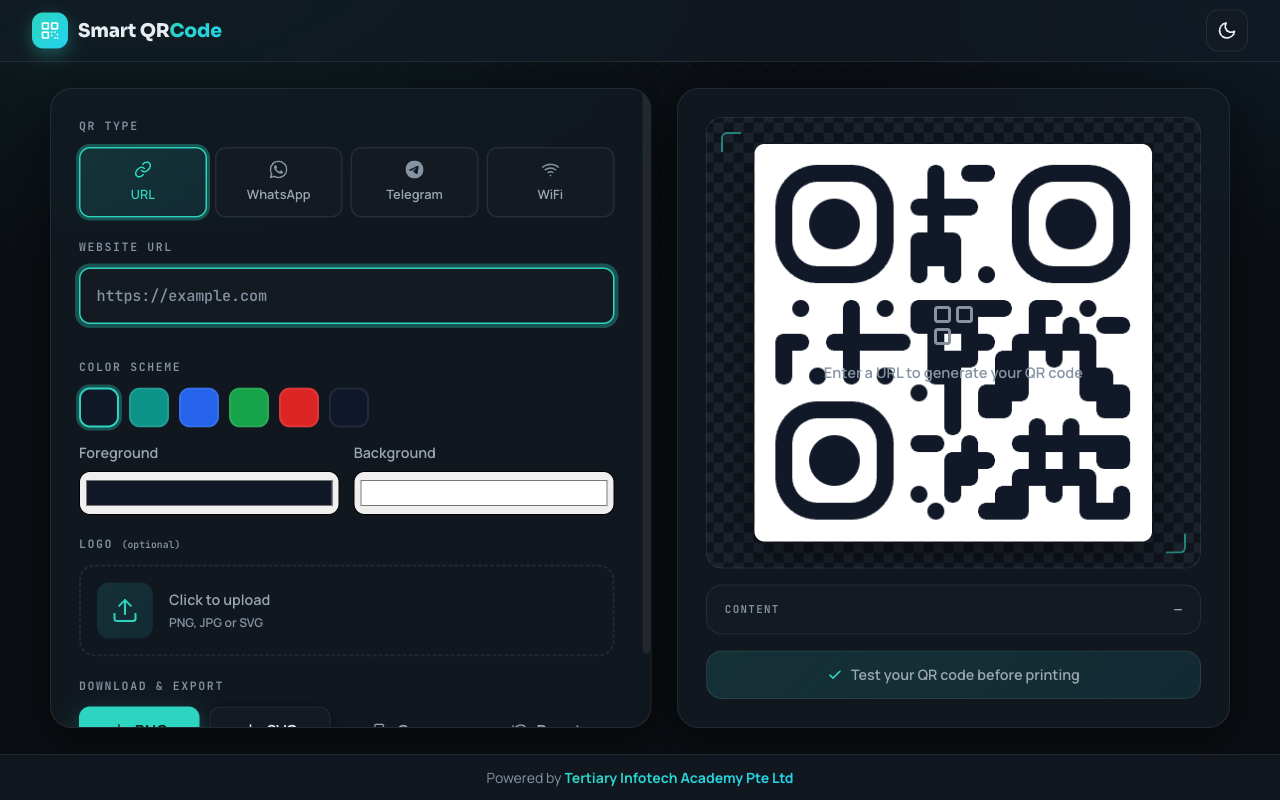The image size is (1280, 800).
Task: Choose the green color scheme swatch
Action: [x=249, y=407]
